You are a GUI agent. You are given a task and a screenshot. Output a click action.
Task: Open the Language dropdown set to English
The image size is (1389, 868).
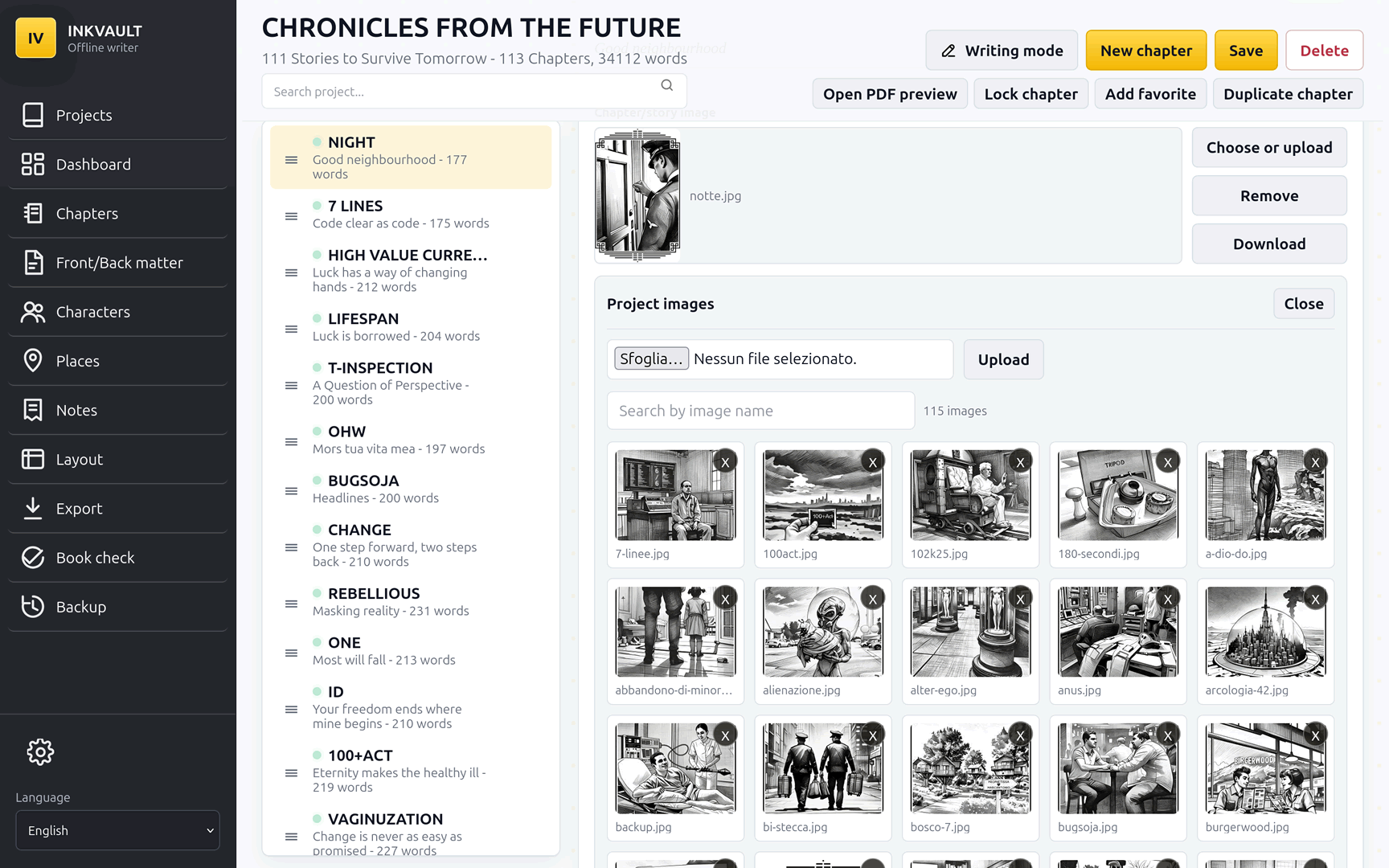[117, 830]
